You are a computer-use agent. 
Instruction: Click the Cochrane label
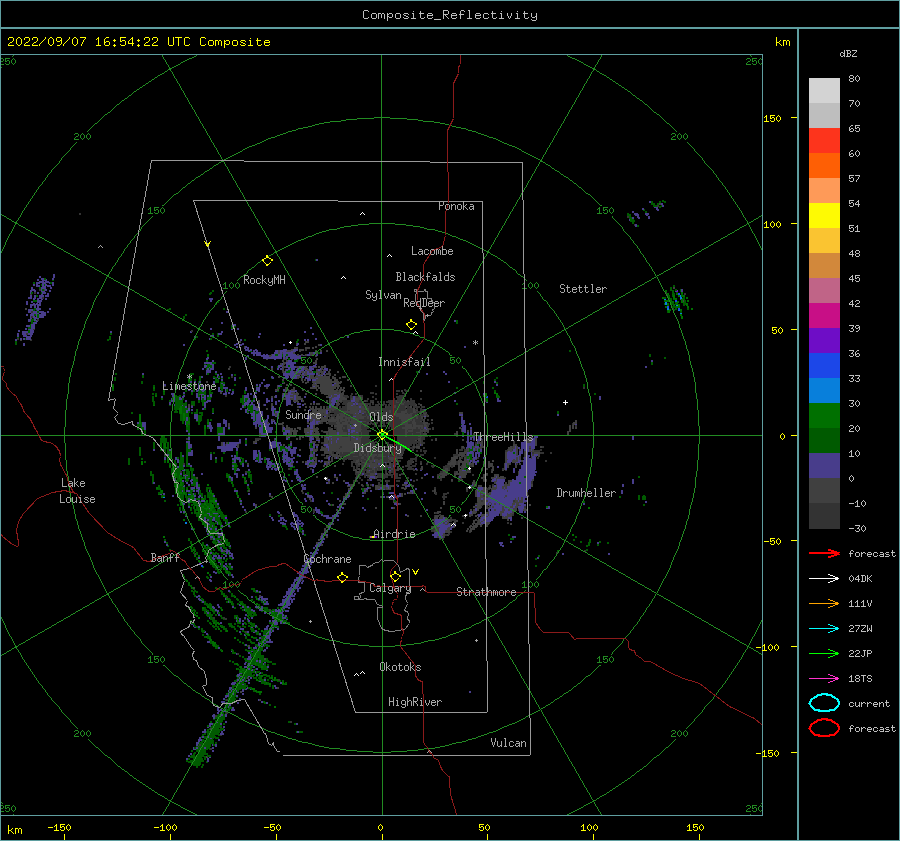(x=327, y=559)
